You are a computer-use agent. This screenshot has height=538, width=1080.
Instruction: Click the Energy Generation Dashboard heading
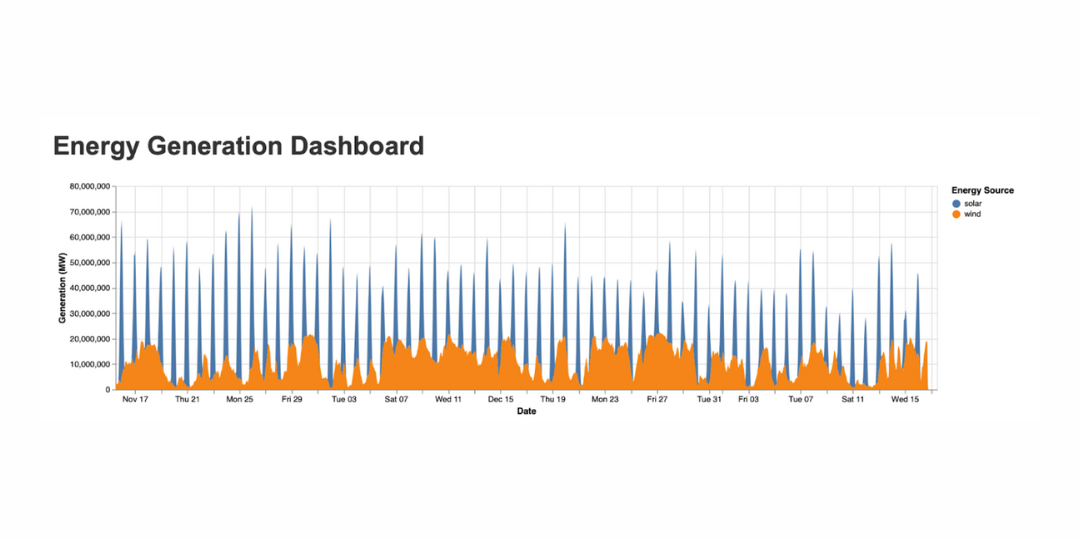pos(238,146)
